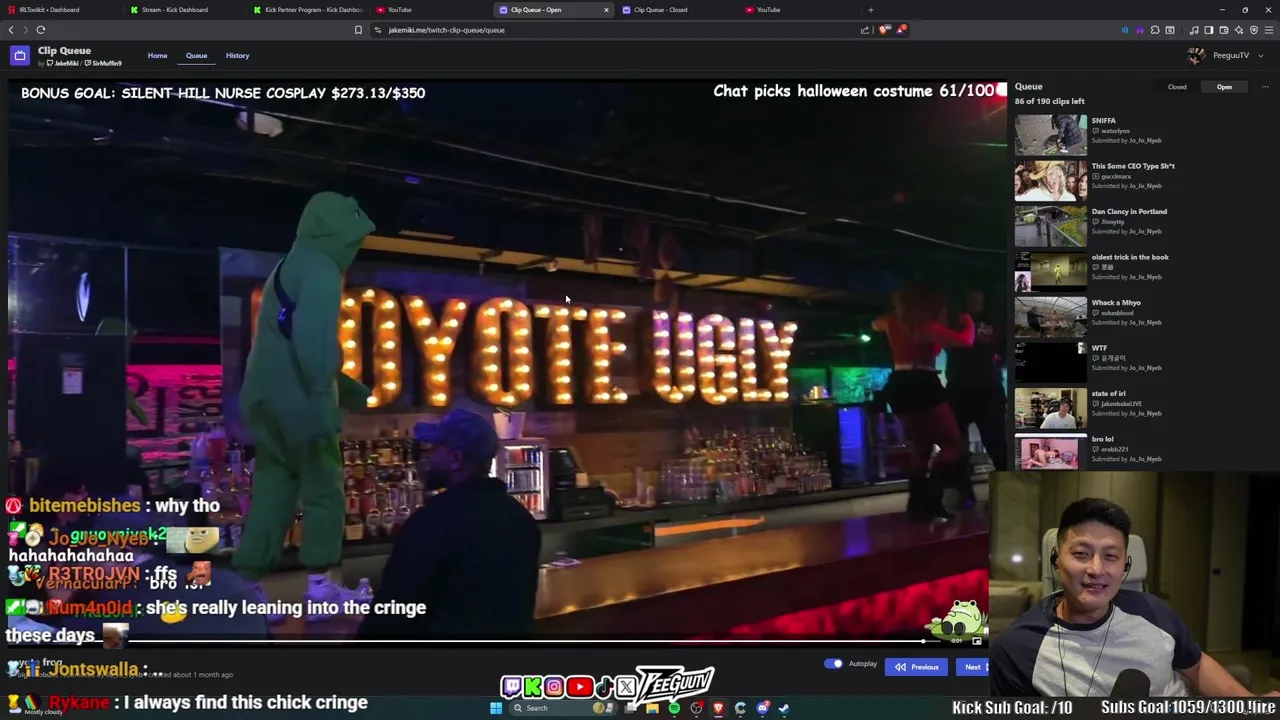Open the Windows Start menu
Screen dimensions: 1280x720
click(x=496, y=708)
